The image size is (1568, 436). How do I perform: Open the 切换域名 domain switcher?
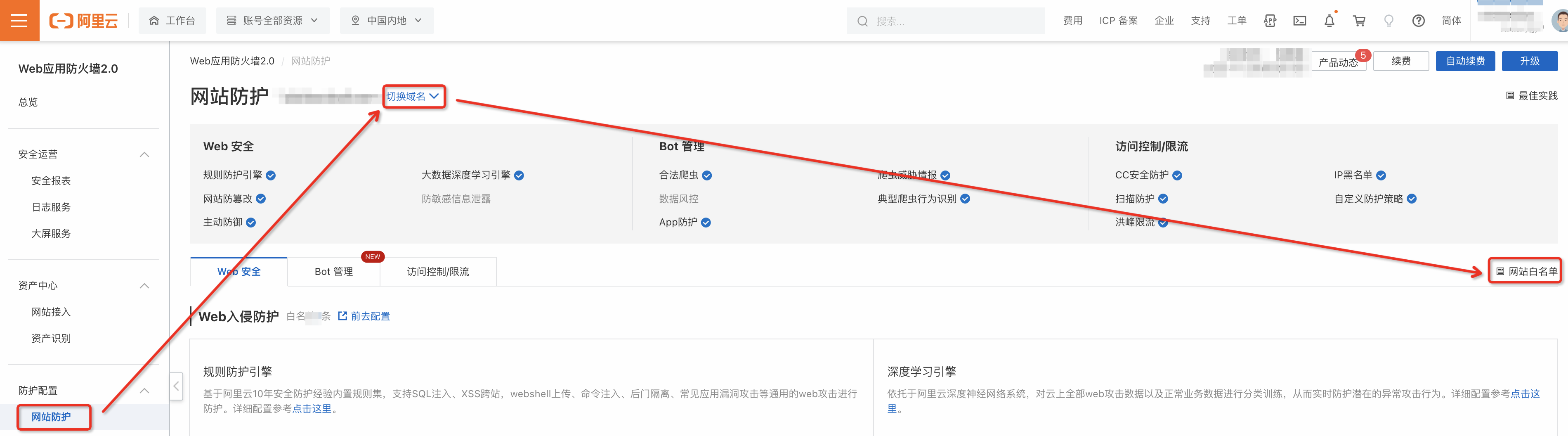tap(413, 96)
